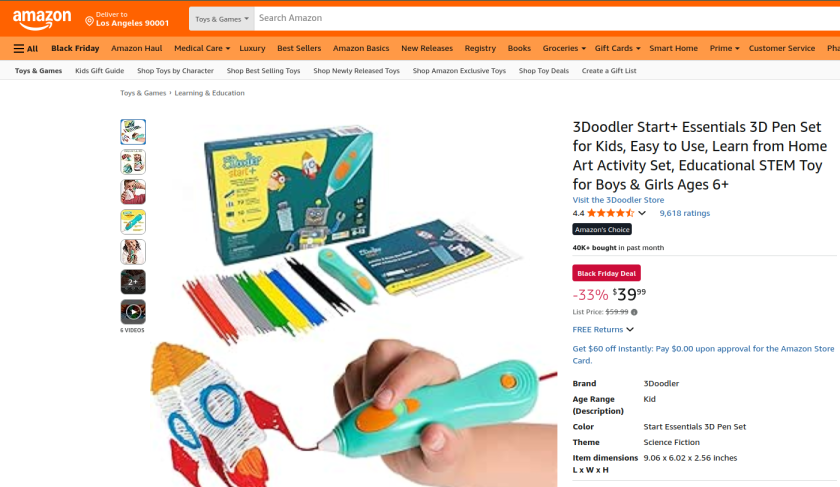
Task: Open the All hamburger menu
Action: [26, 48]
